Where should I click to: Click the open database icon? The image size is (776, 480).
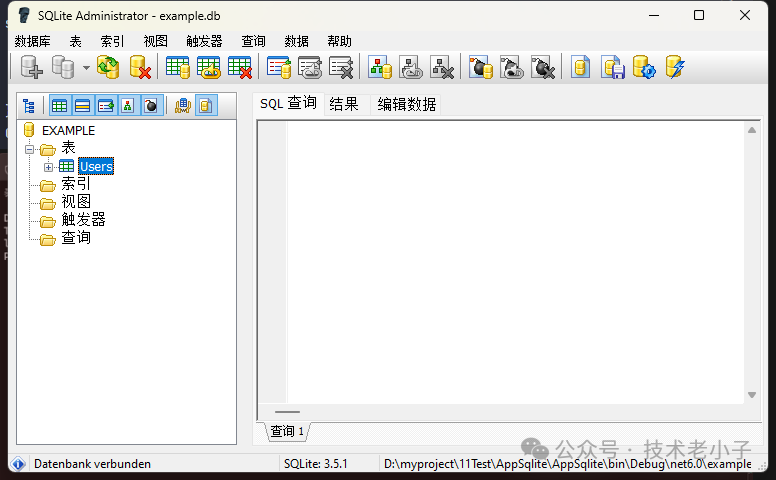63,67
